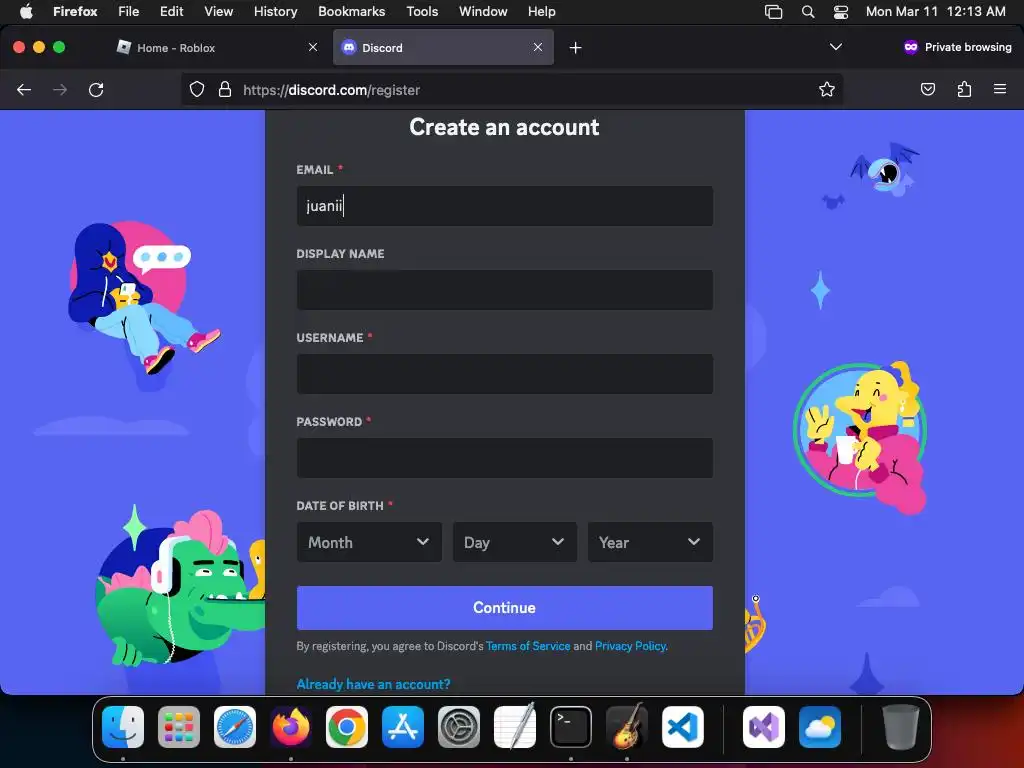Open Visual Studio from the dock
Image resolution: width=1024 pixels, height=768 pixels.
[763, 727]
